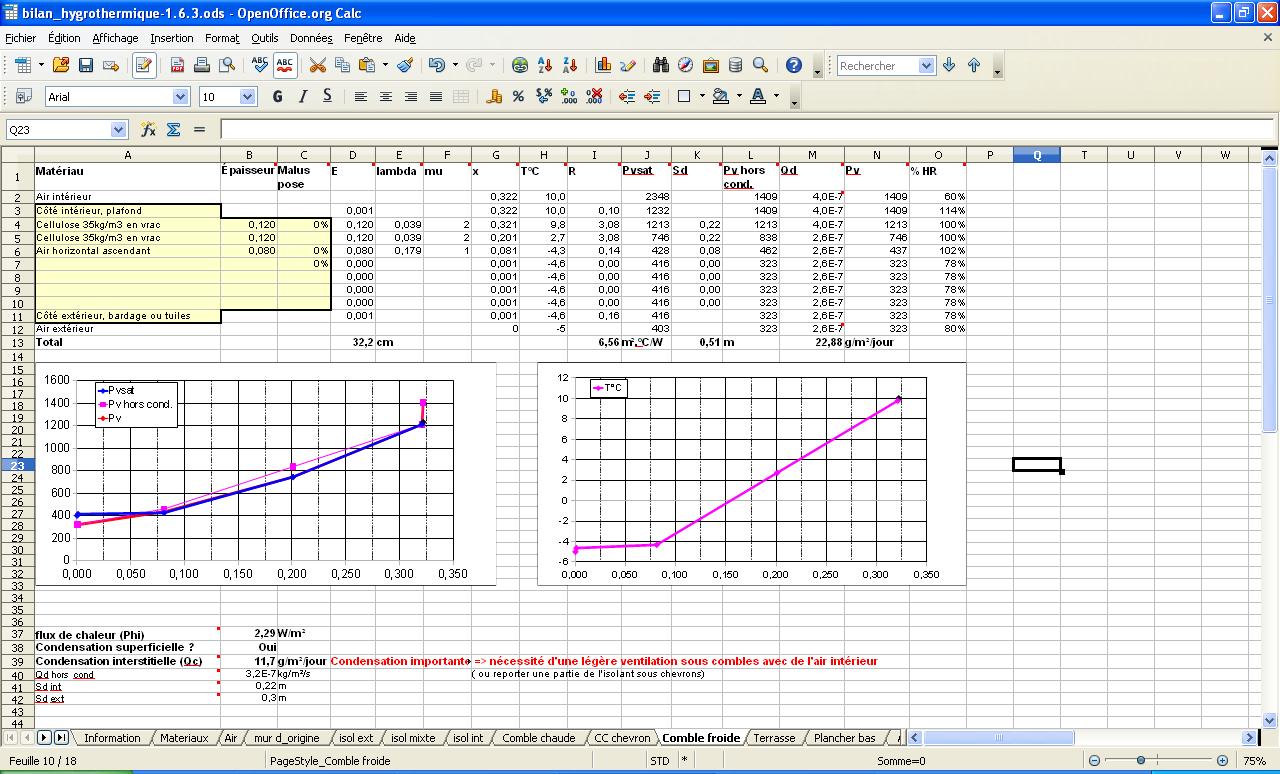Open the borders dropdown arrow
The width and height of the screenshot is (1280, 774).
[702, 96]
